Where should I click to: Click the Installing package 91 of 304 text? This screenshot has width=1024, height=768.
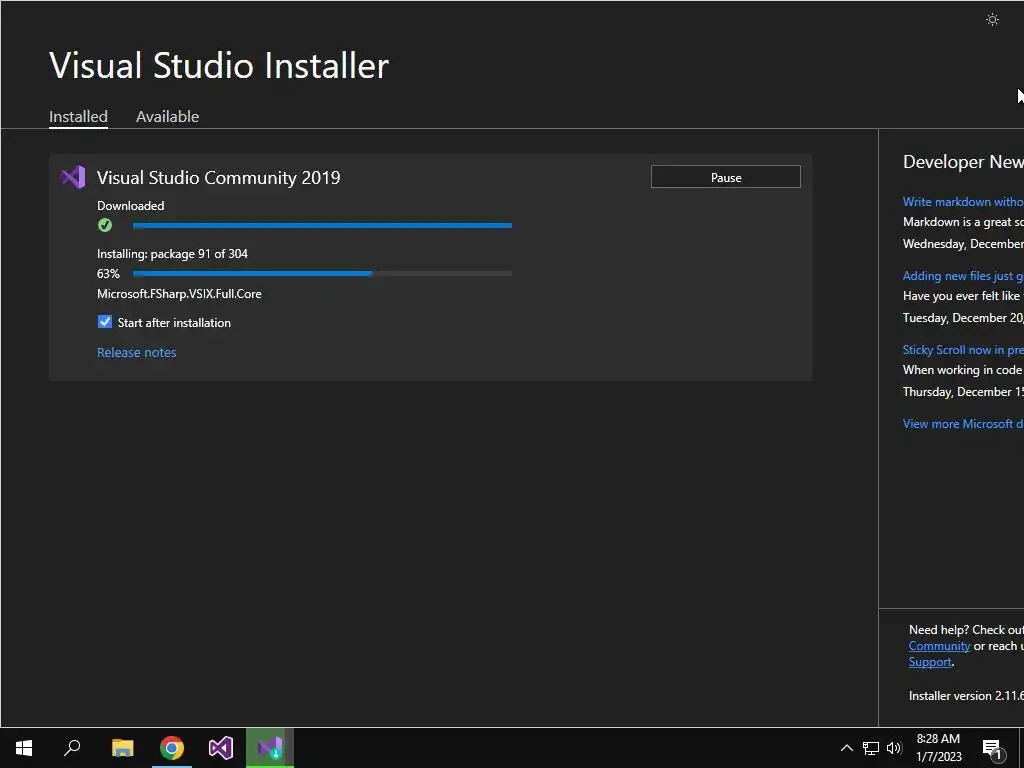point(172,254)
